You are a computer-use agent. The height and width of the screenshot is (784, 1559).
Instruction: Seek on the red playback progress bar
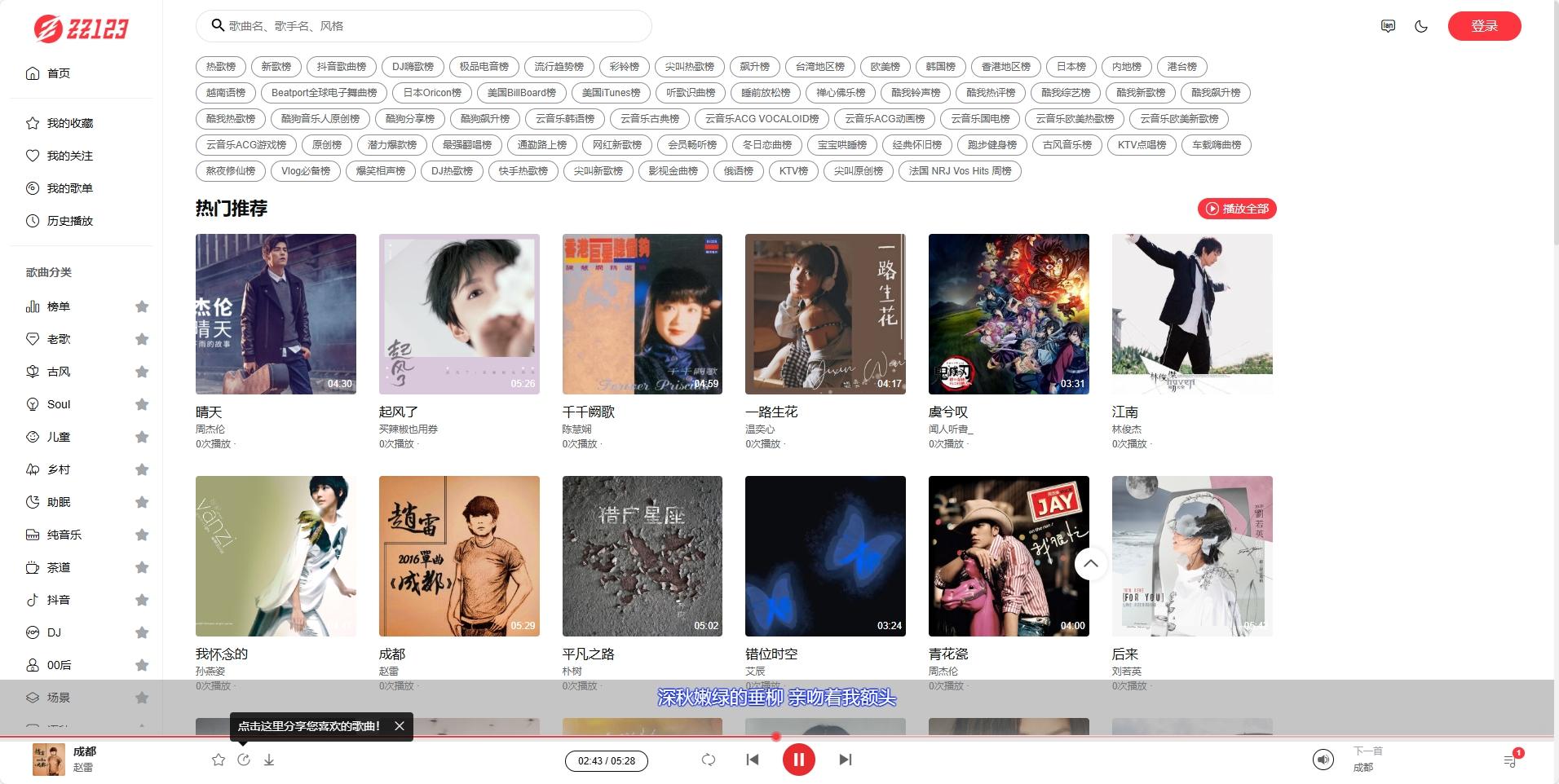pyautogui.click(x=489, y=737)
